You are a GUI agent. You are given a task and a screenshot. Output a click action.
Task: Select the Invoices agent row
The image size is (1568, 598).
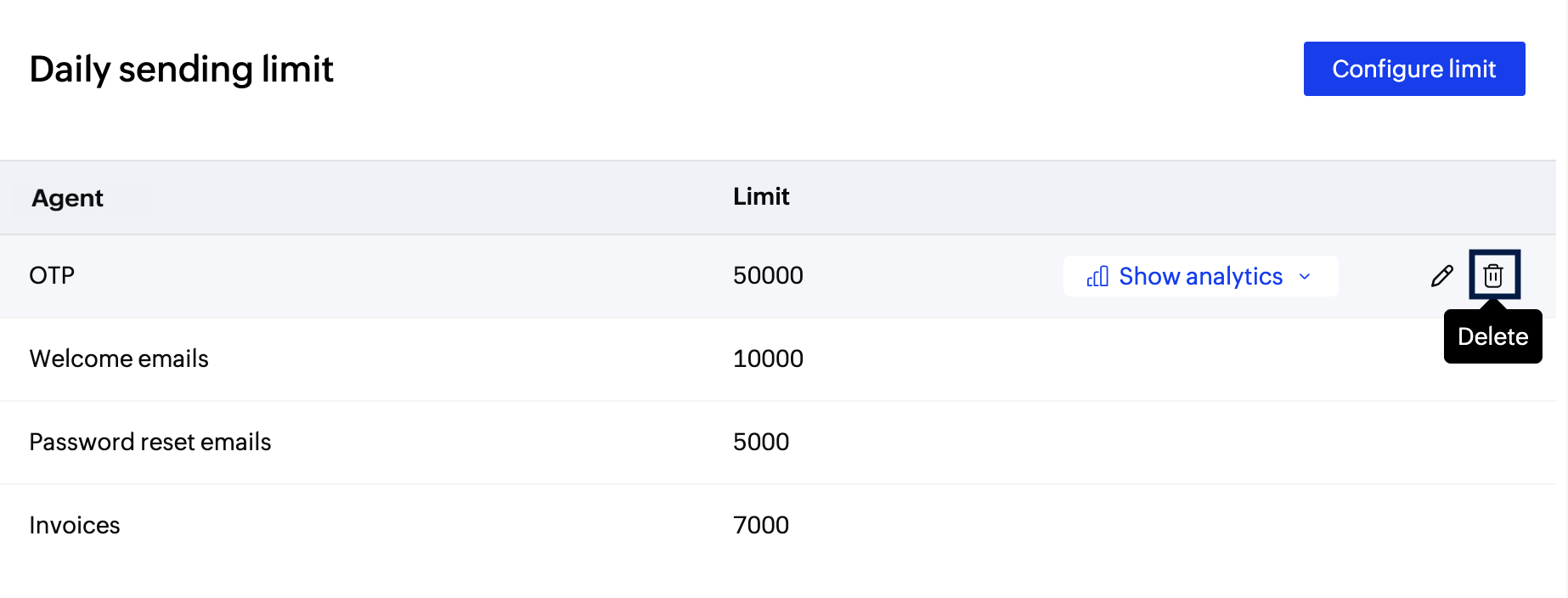pyautogui.click(x=75, y=525)
